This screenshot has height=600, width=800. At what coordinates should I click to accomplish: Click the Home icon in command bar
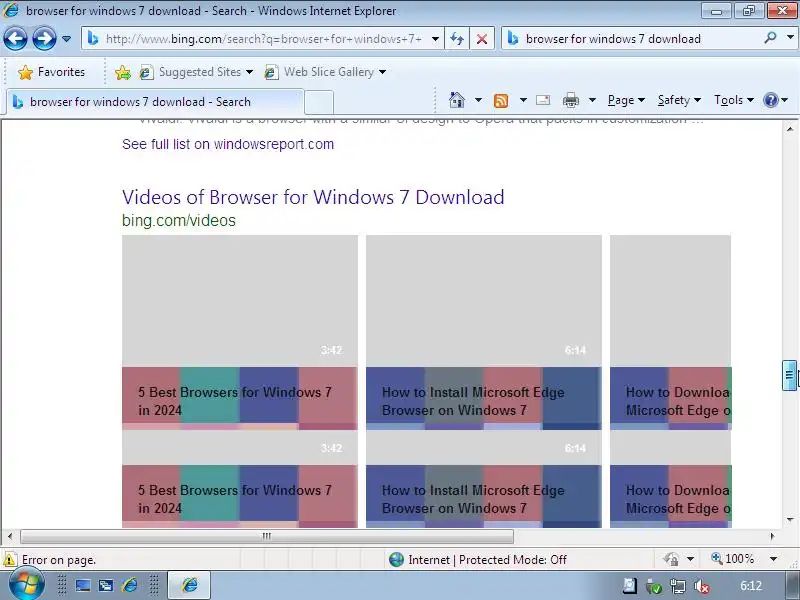pyautogui.click(x=457, y=100)
